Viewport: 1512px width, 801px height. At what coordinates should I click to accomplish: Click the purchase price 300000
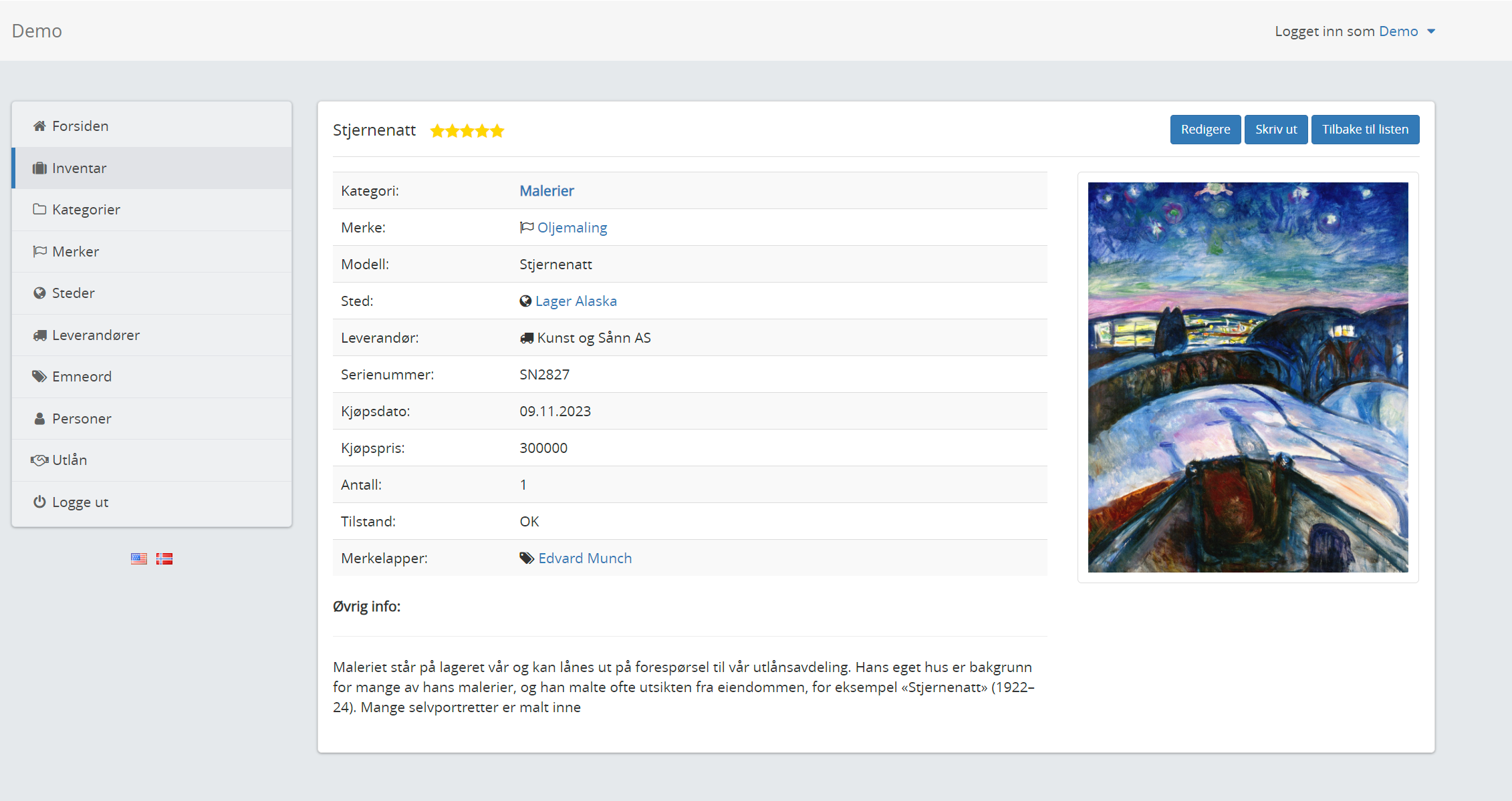(543, 448)
